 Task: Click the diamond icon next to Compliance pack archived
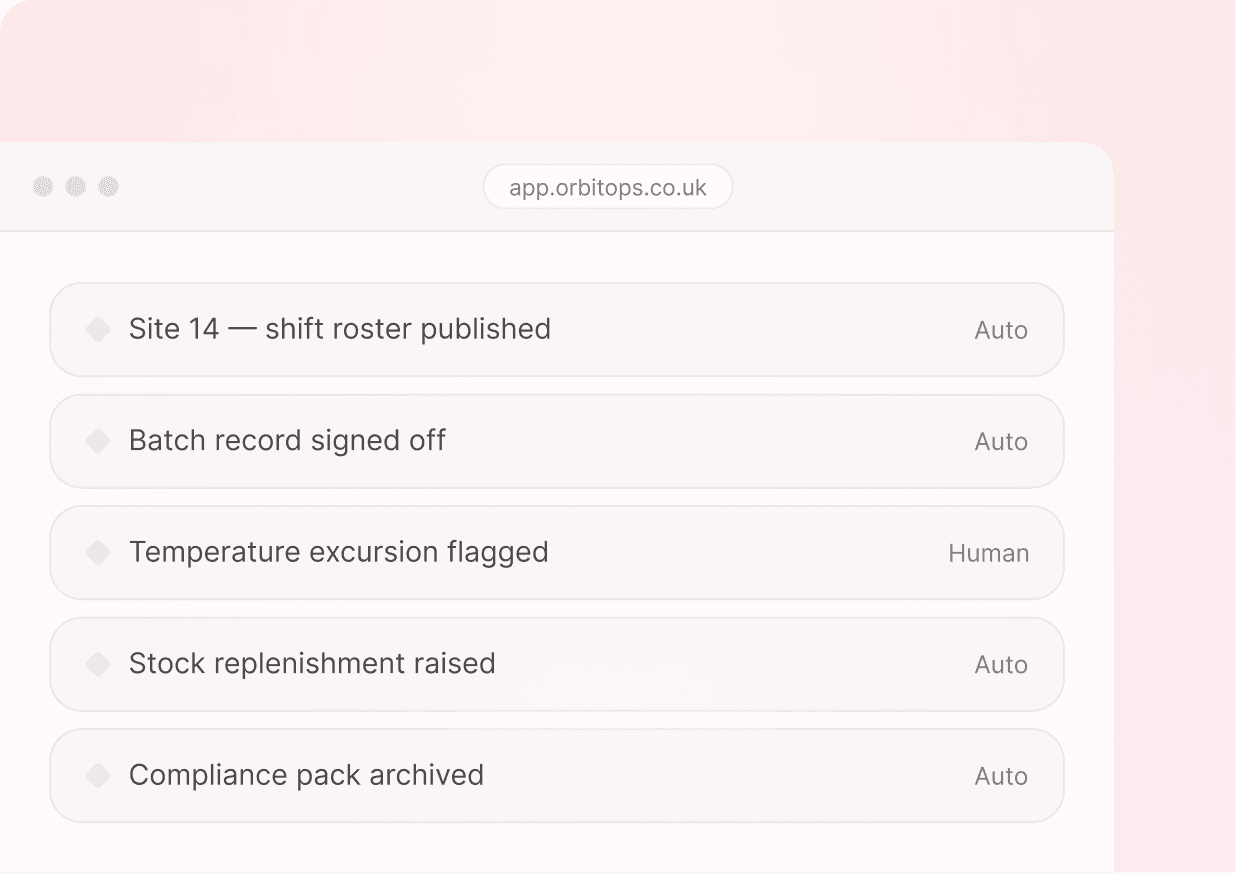98,775
